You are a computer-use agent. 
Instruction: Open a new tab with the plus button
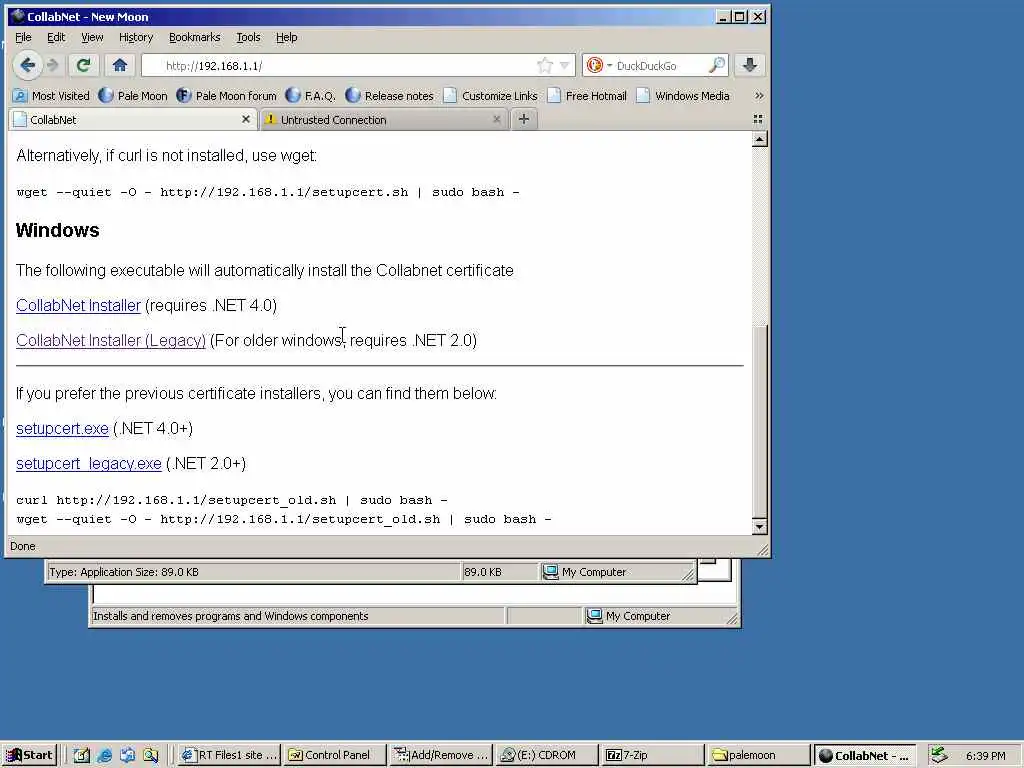(x=523, y=120)
